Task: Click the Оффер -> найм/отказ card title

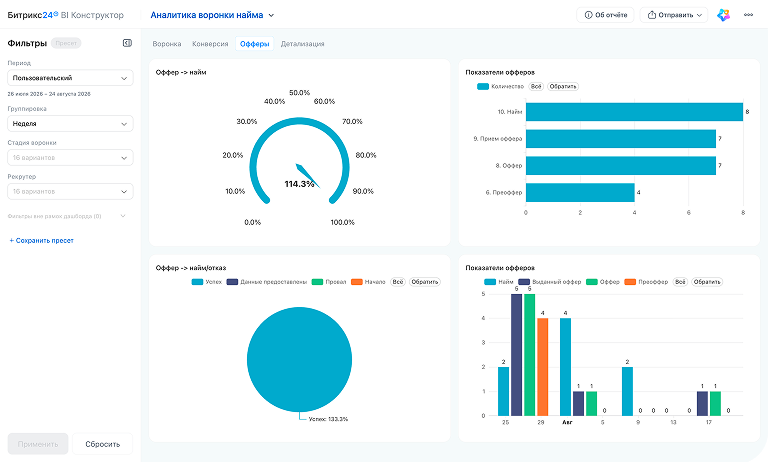Action: point(191,268)
